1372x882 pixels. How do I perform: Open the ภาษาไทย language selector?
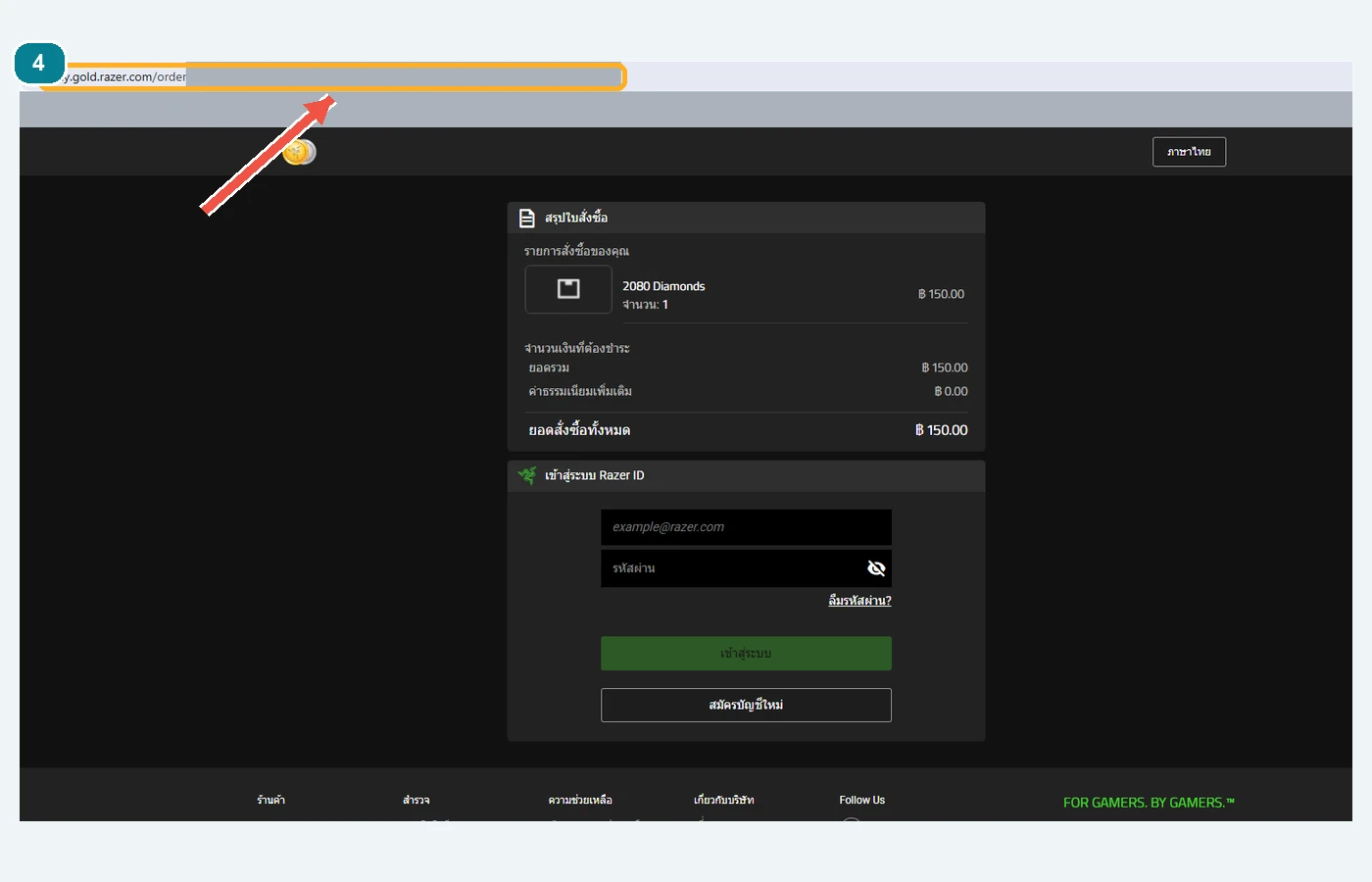pyautogui.click(x=1189, y=152)
